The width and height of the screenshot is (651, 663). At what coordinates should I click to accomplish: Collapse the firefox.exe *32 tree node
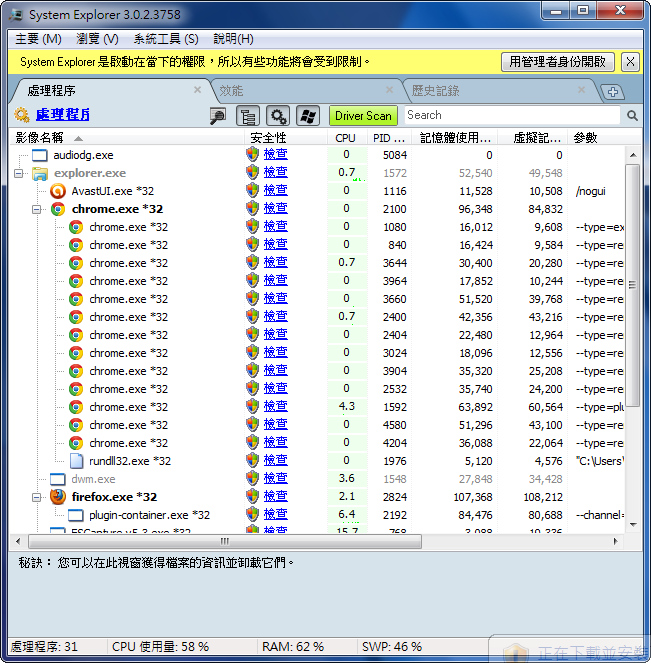pyautogui.click(x=37, y=497)
